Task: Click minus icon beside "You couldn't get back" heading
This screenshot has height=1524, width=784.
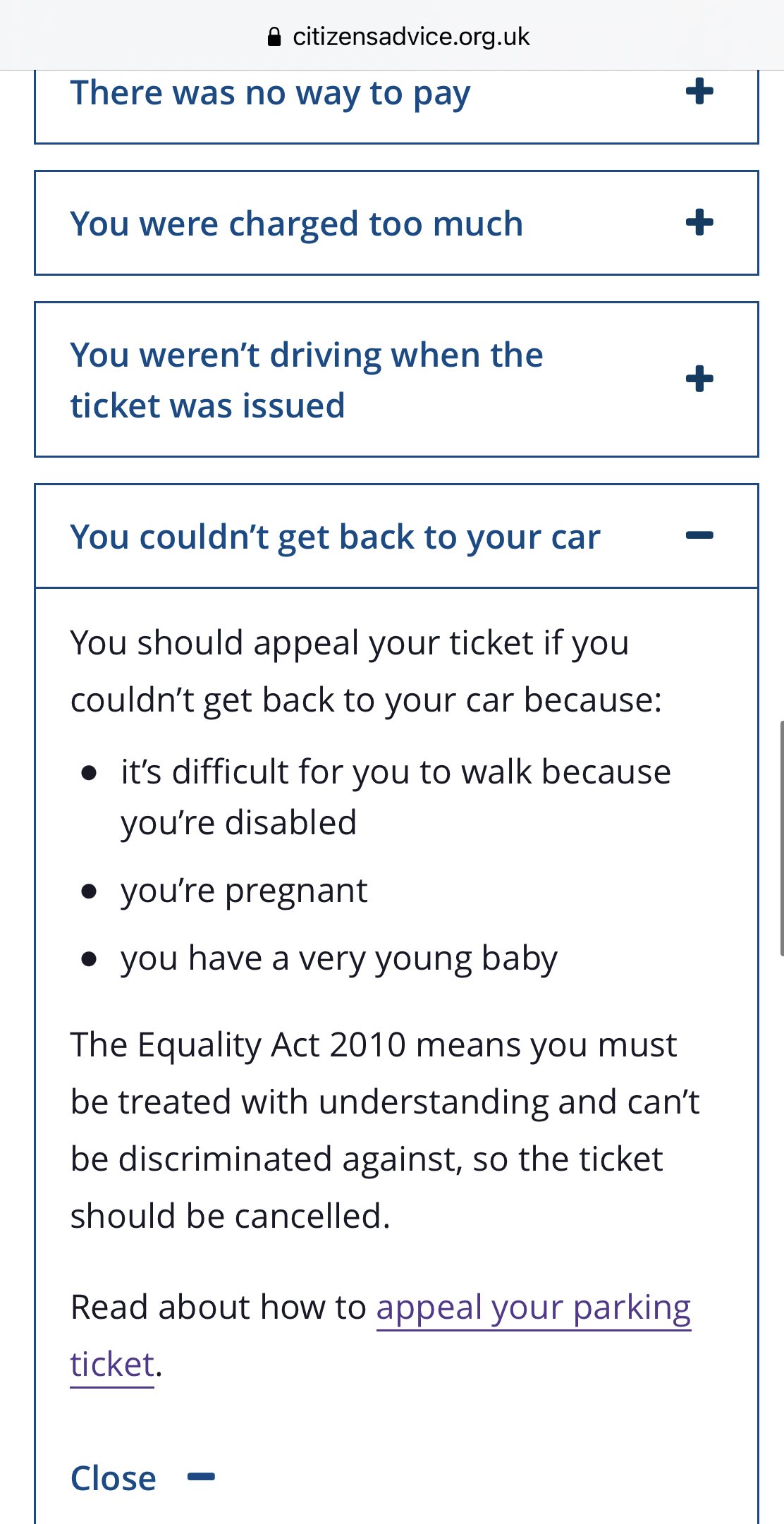Action: [x=699, y=536]
